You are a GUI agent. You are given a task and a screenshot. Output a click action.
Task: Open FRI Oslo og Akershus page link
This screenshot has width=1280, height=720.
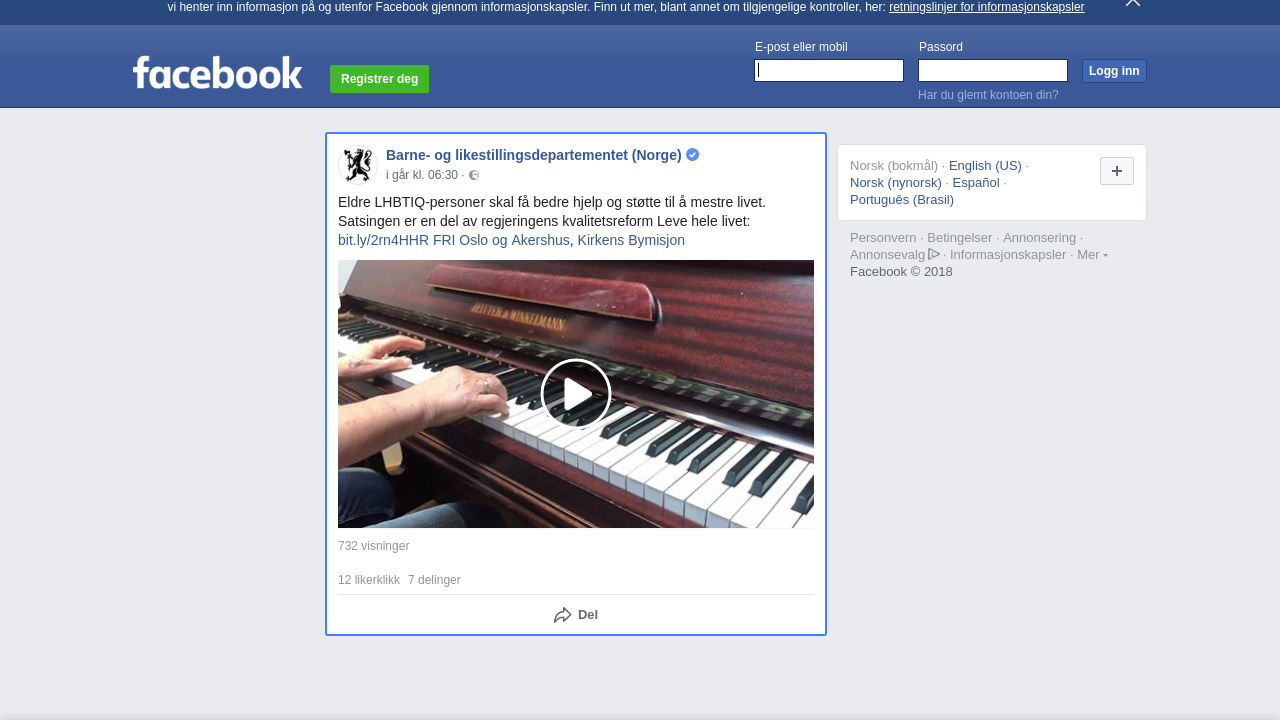(x=501, y=240)
